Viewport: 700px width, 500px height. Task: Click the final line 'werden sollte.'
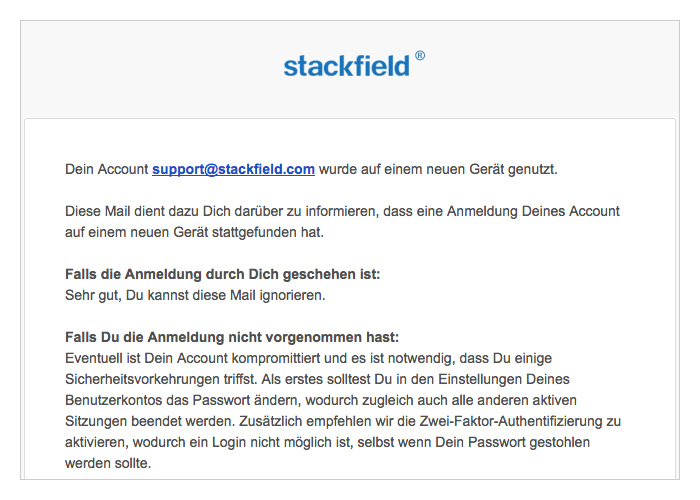point(108,463)
